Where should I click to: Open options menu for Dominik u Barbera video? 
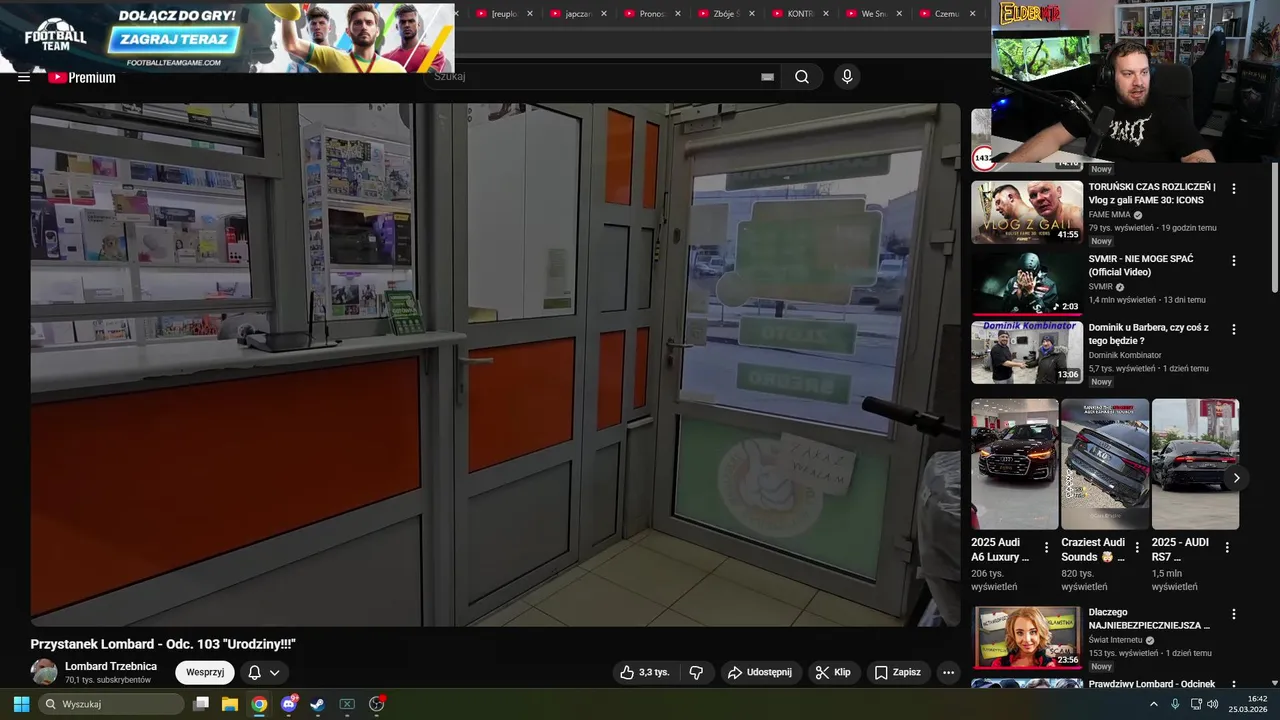point(1234,328)
